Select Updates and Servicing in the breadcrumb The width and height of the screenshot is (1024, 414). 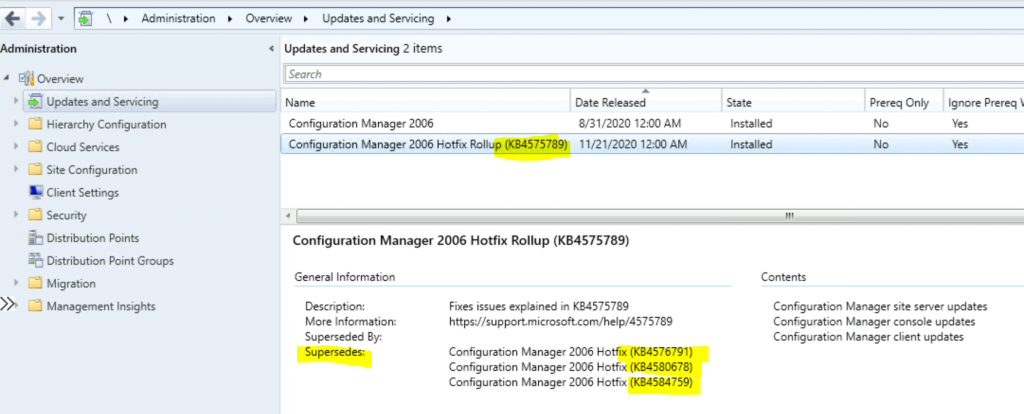click(x=378, y=18)
